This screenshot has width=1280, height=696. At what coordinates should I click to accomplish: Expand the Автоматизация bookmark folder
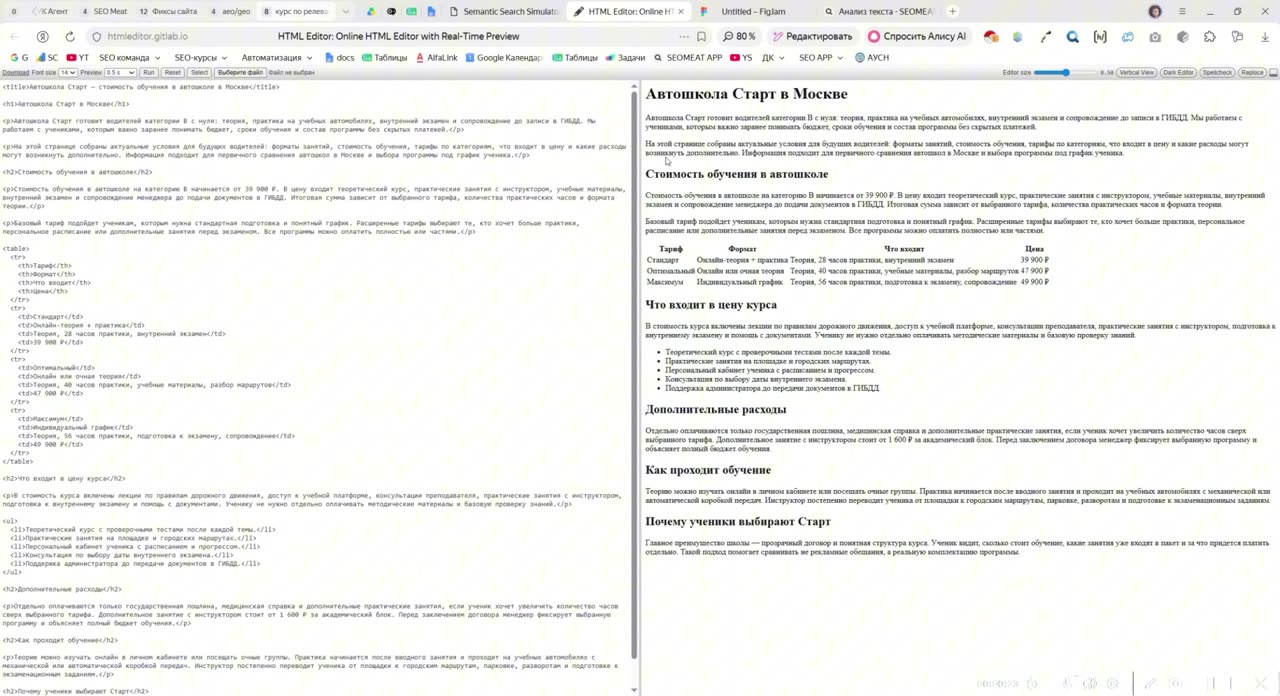pos(276,58)
